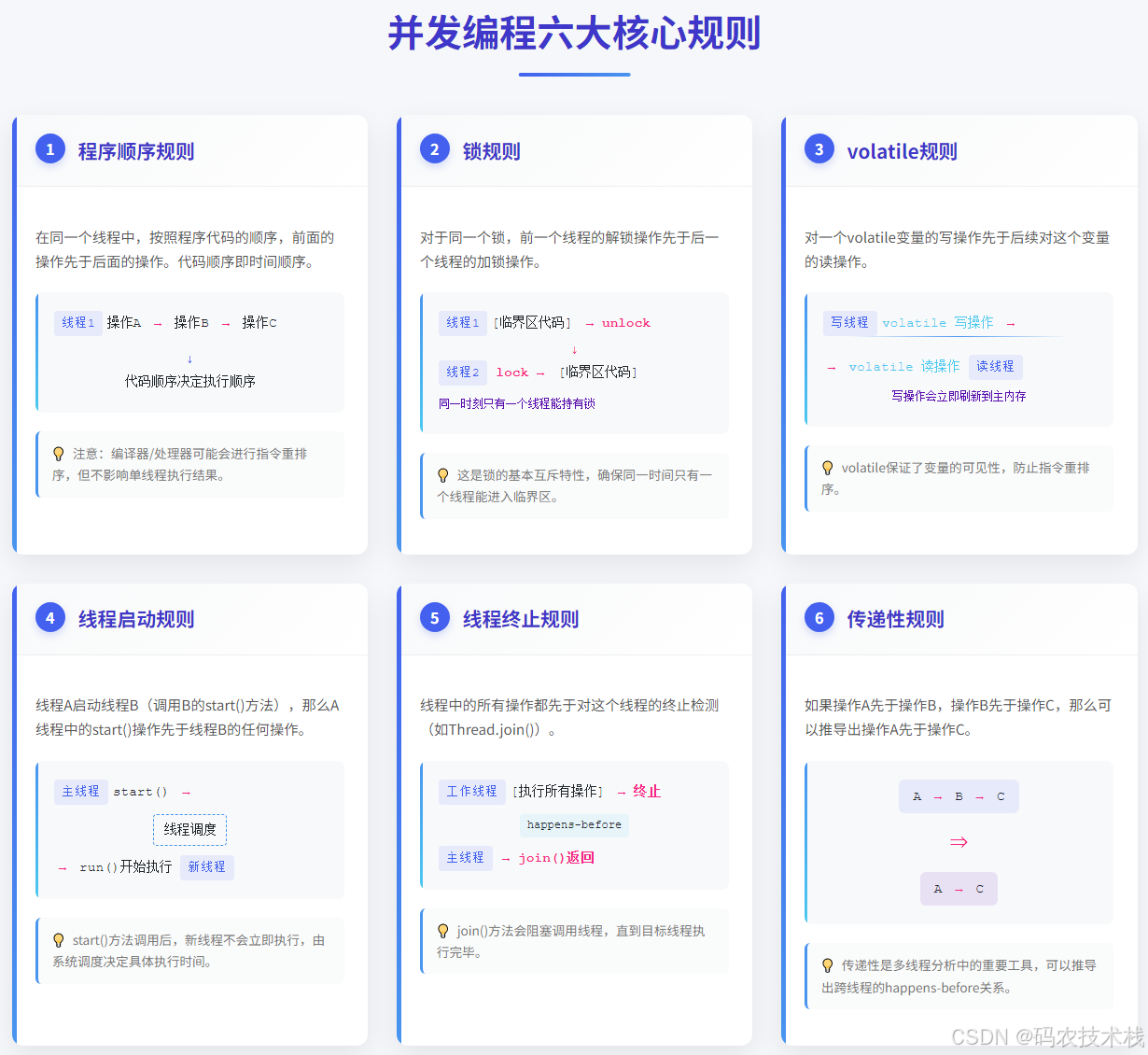Viewport: 1148px width, 1055px height.
Task: Toggle the 写线程 badge in volatile规则 card
Action: (x=849, y=322)
